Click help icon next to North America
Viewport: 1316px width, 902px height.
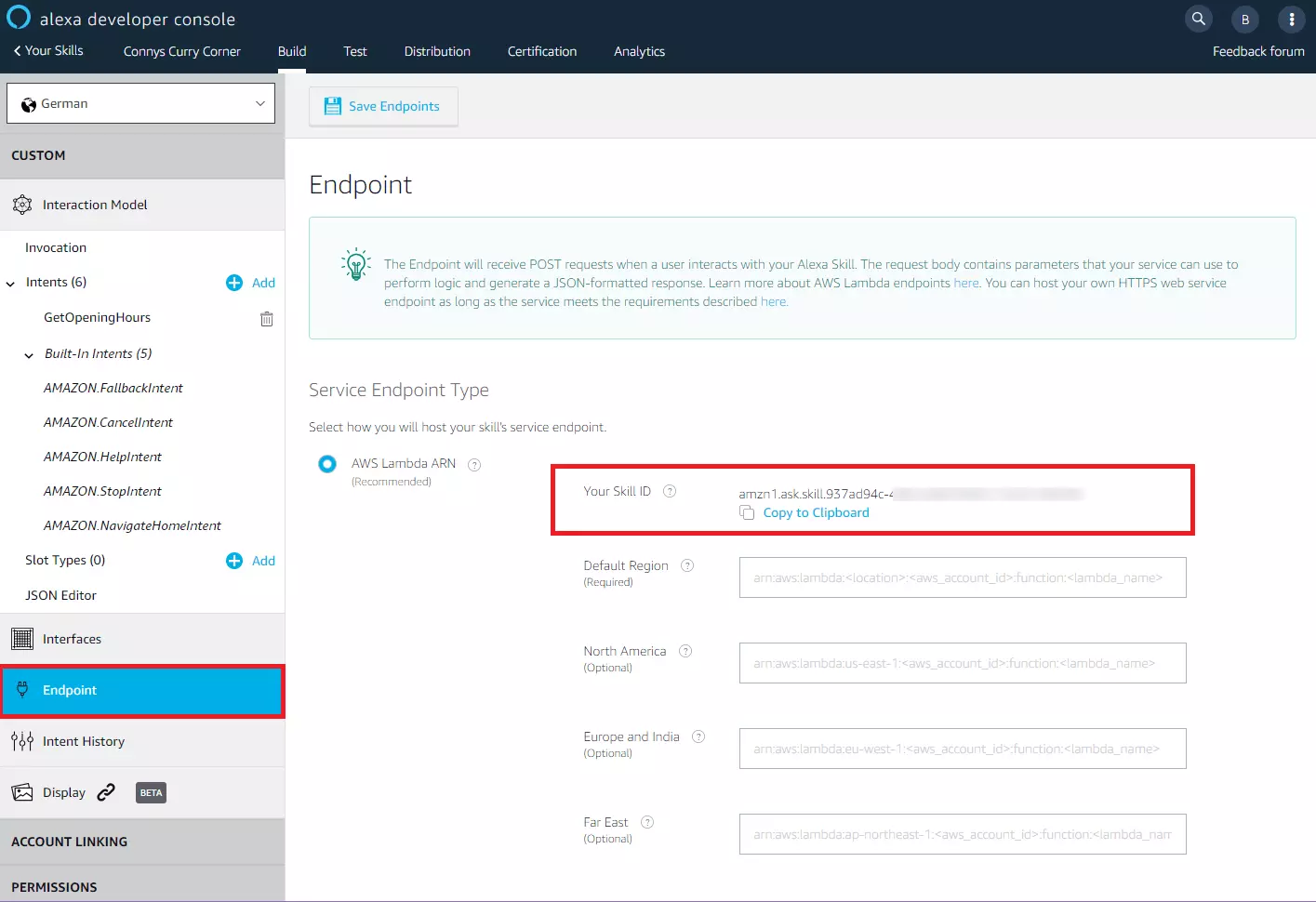point(685,651)
